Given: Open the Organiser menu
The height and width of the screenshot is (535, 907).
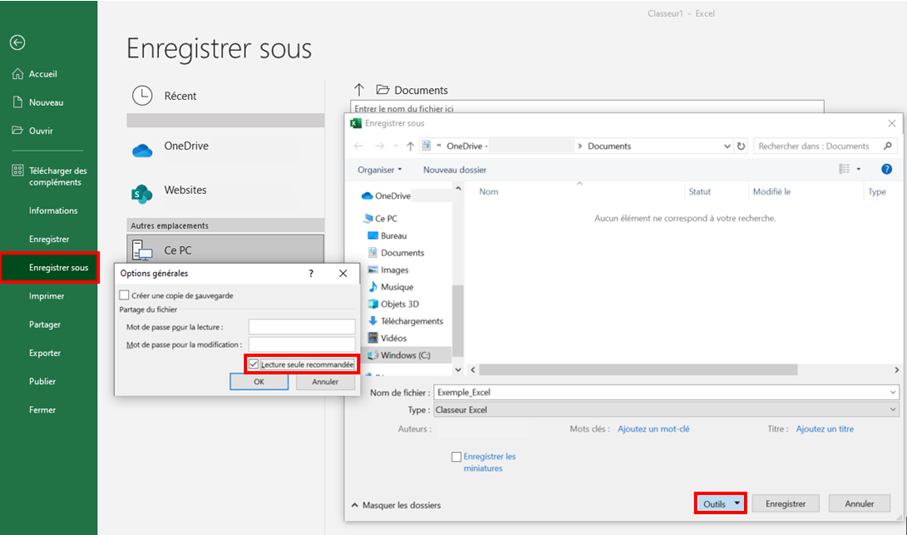Looking at the screenshot, I should pos(379,169).
